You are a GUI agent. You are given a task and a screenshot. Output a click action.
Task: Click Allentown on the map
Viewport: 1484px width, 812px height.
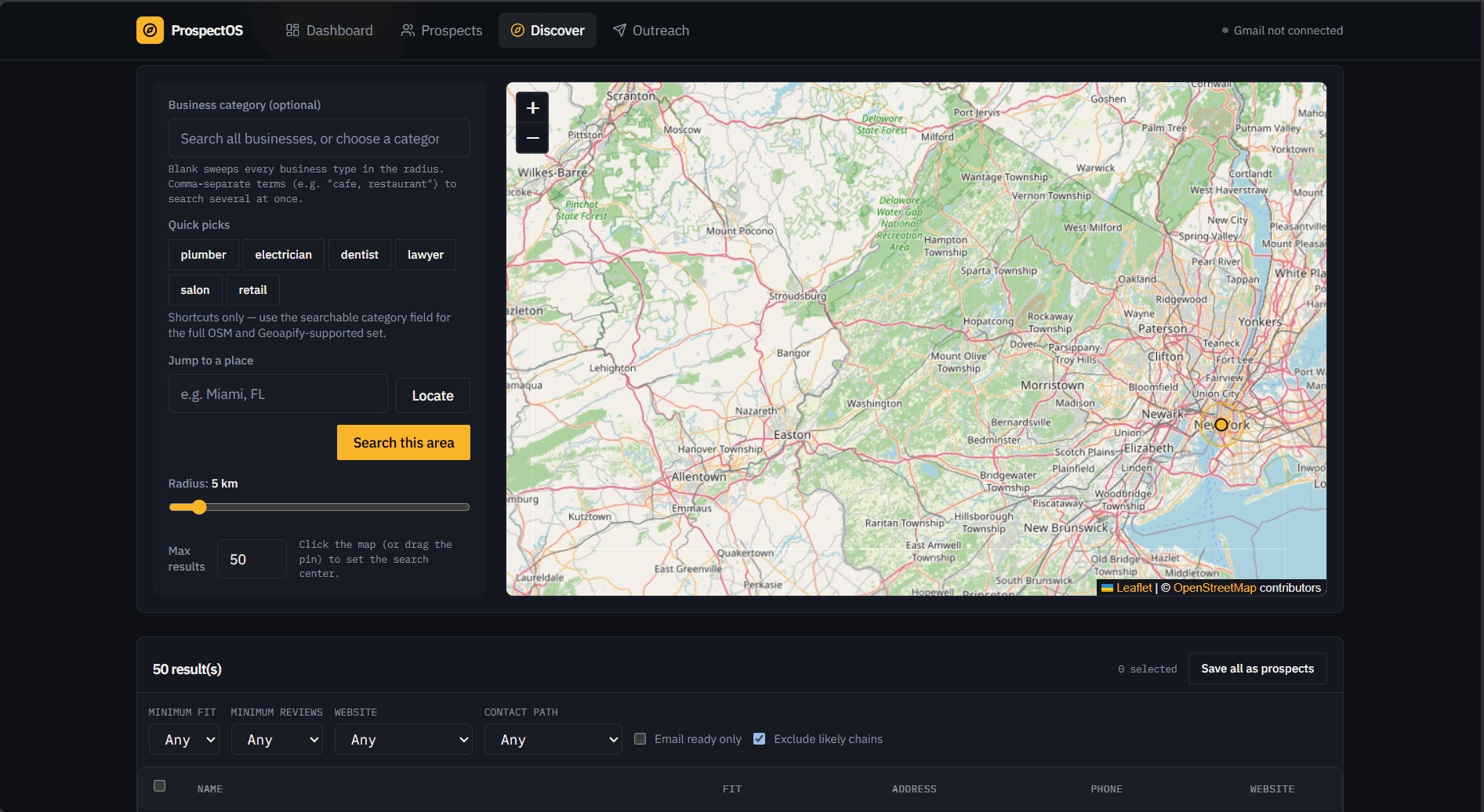tap(698, 477)
